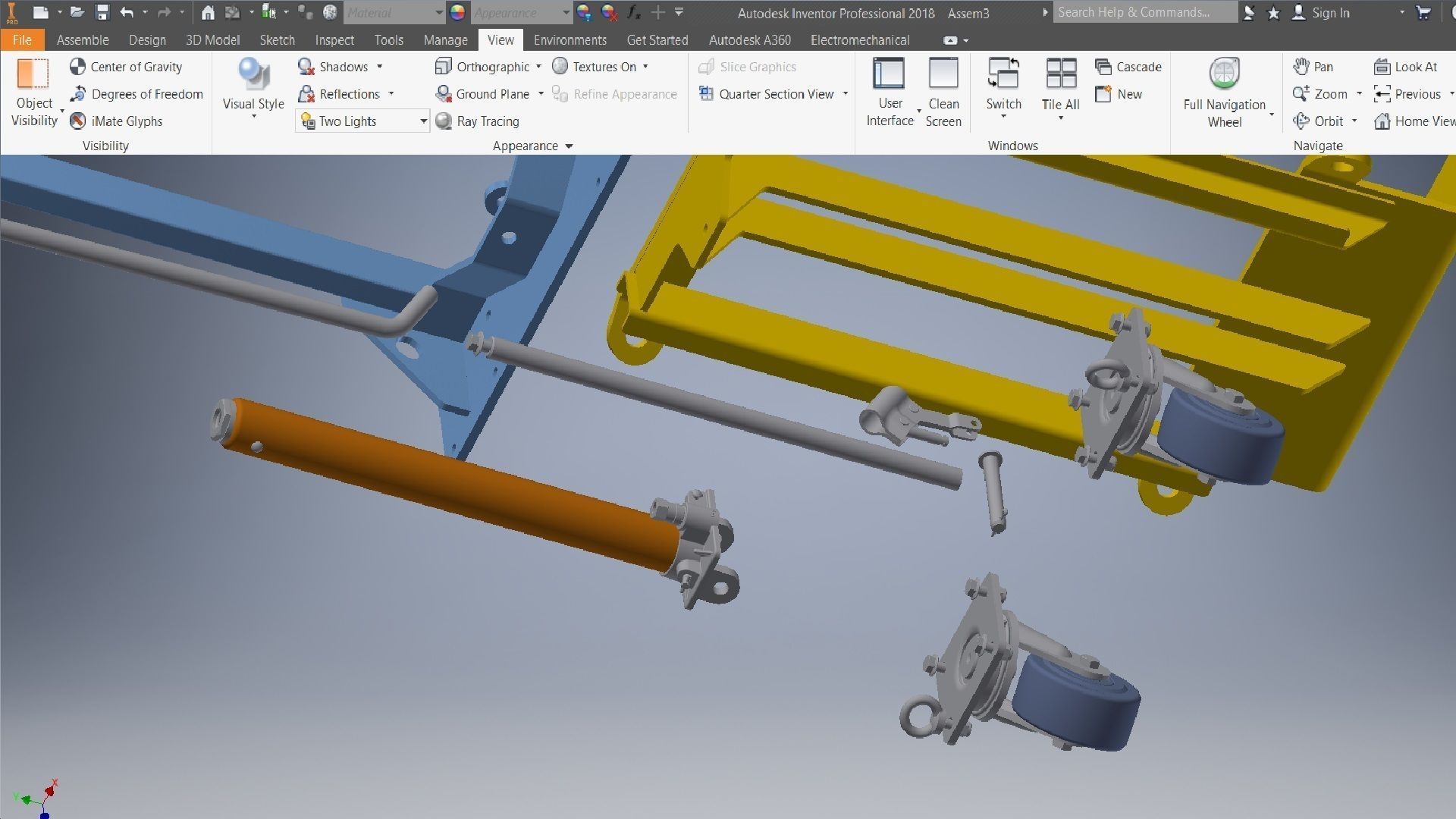The image size is (1456, 819).
Task: Expand the Textures On dropdown arrow
Action: [x=646, y=67]
